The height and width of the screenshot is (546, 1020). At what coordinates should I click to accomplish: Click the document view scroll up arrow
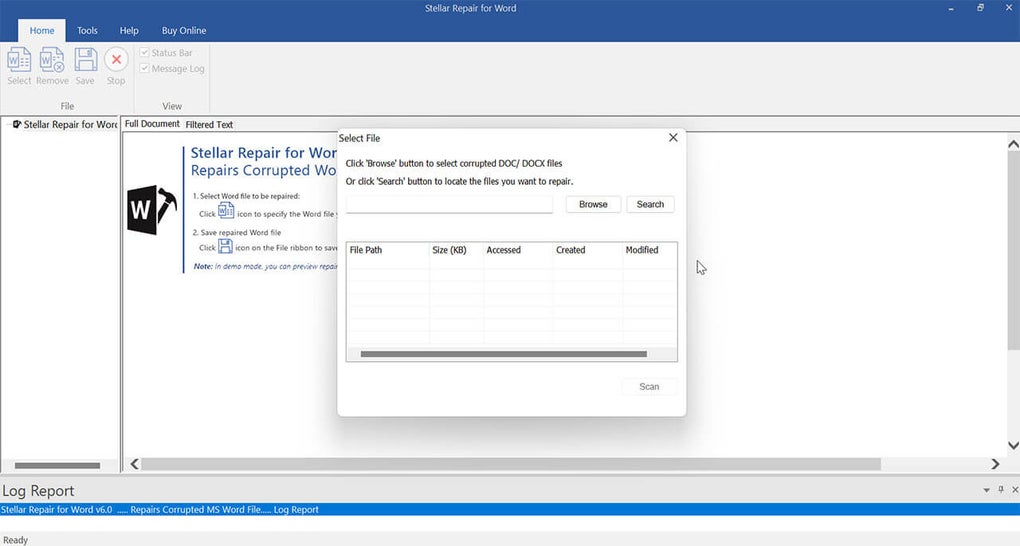[x=1013, y=144]
